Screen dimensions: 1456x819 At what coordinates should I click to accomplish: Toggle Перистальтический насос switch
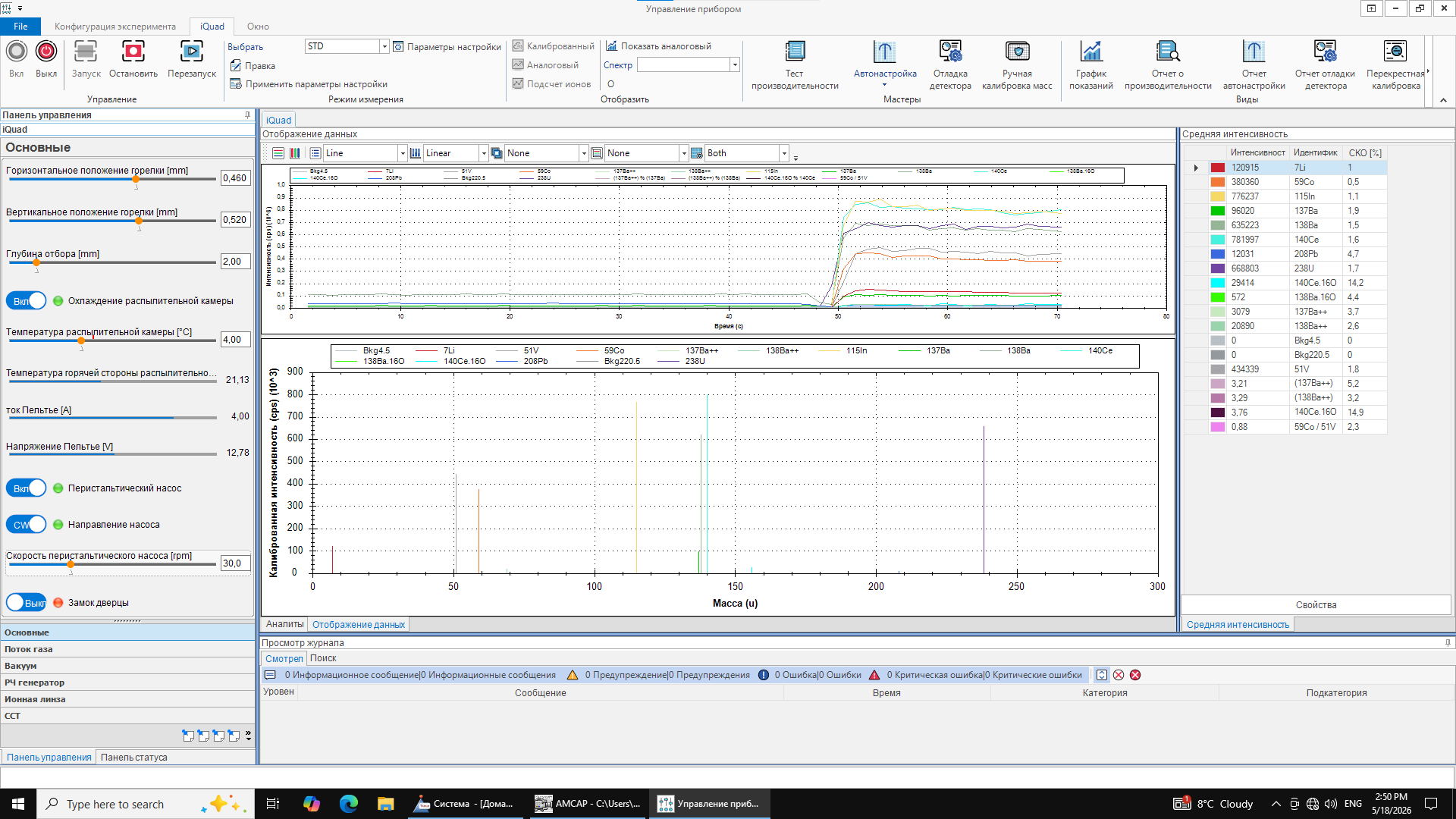pyautogui.click(x=27, y=488)
